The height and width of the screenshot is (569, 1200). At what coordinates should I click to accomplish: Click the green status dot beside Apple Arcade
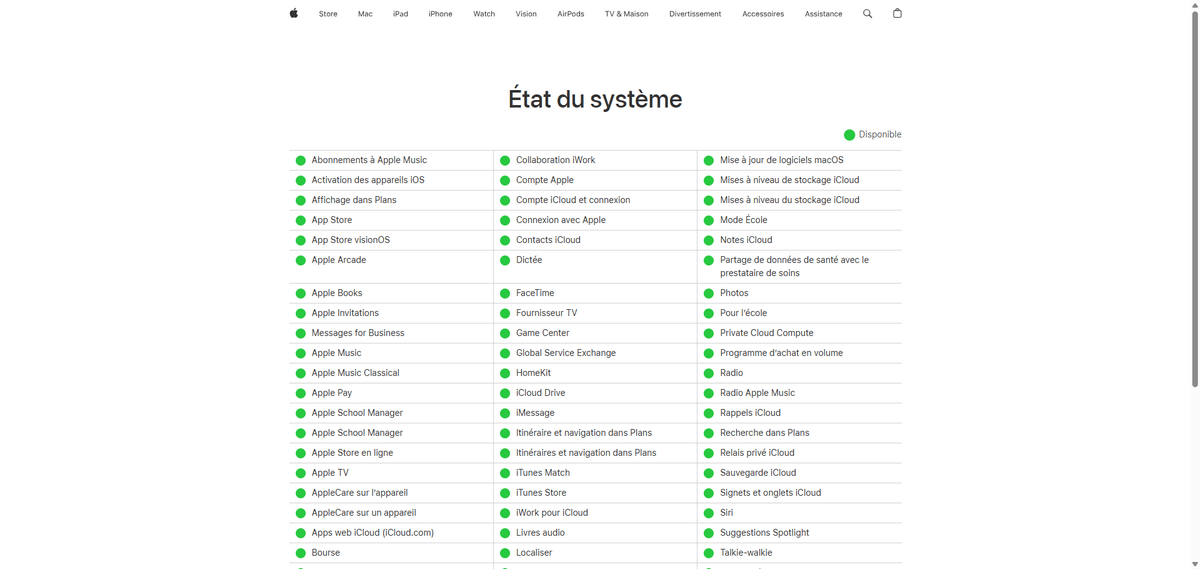tap(300, 261)
